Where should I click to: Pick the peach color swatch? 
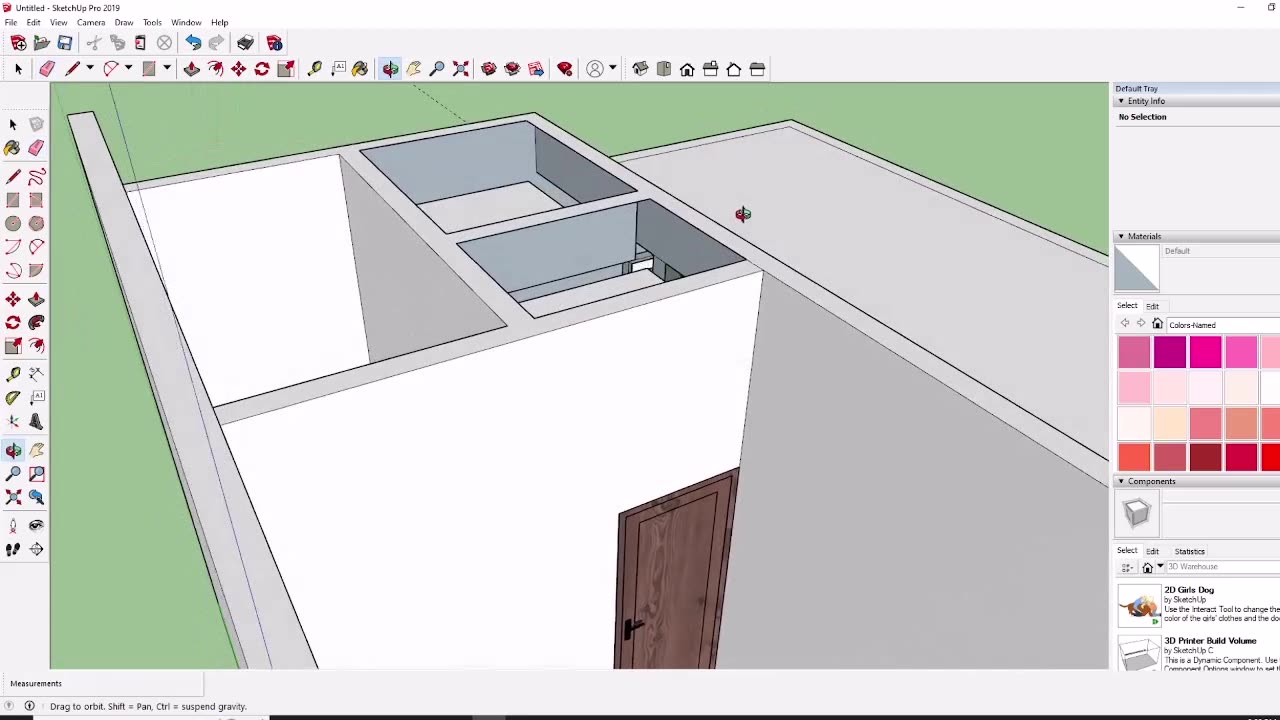click(1170, 422)
